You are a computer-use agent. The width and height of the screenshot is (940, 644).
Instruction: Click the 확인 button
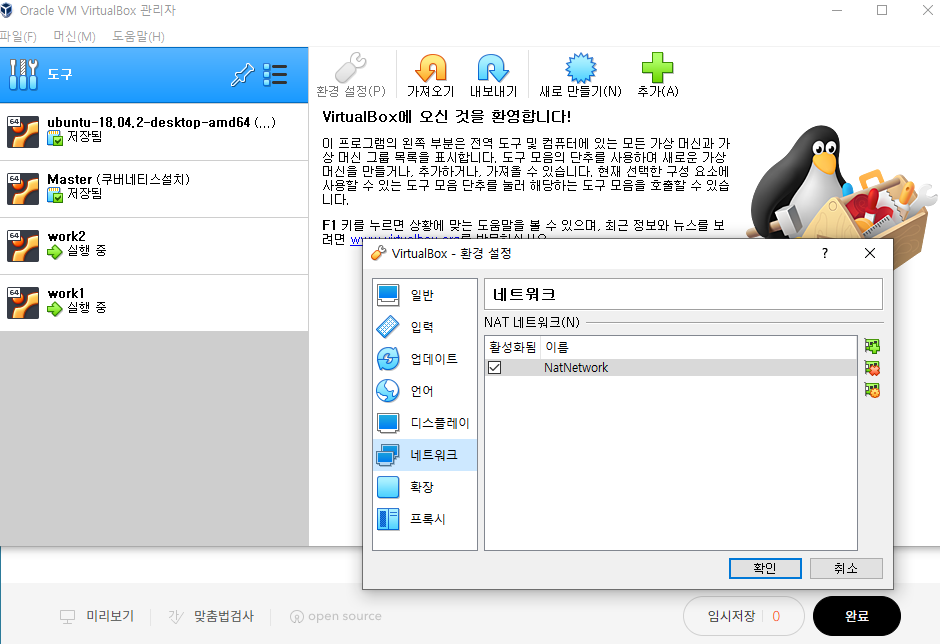pyautogui.click(x=765, y=568)
